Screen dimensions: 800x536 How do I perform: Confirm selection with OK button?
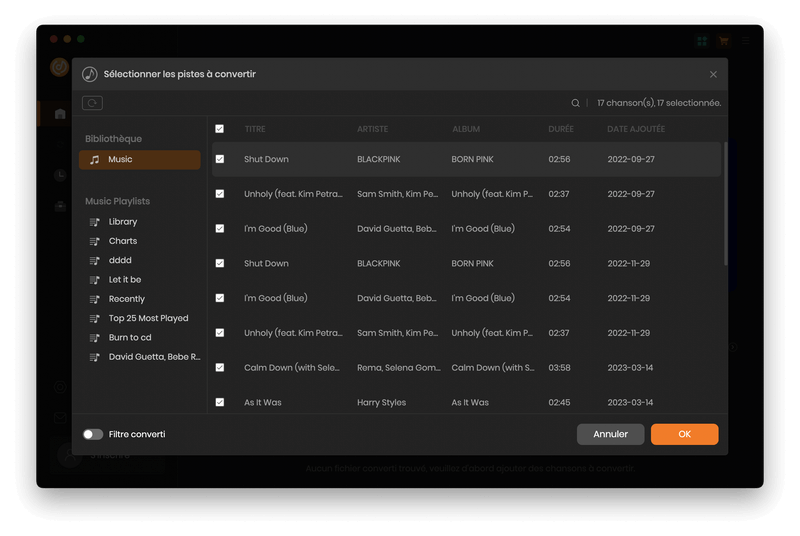click(684, 434)
